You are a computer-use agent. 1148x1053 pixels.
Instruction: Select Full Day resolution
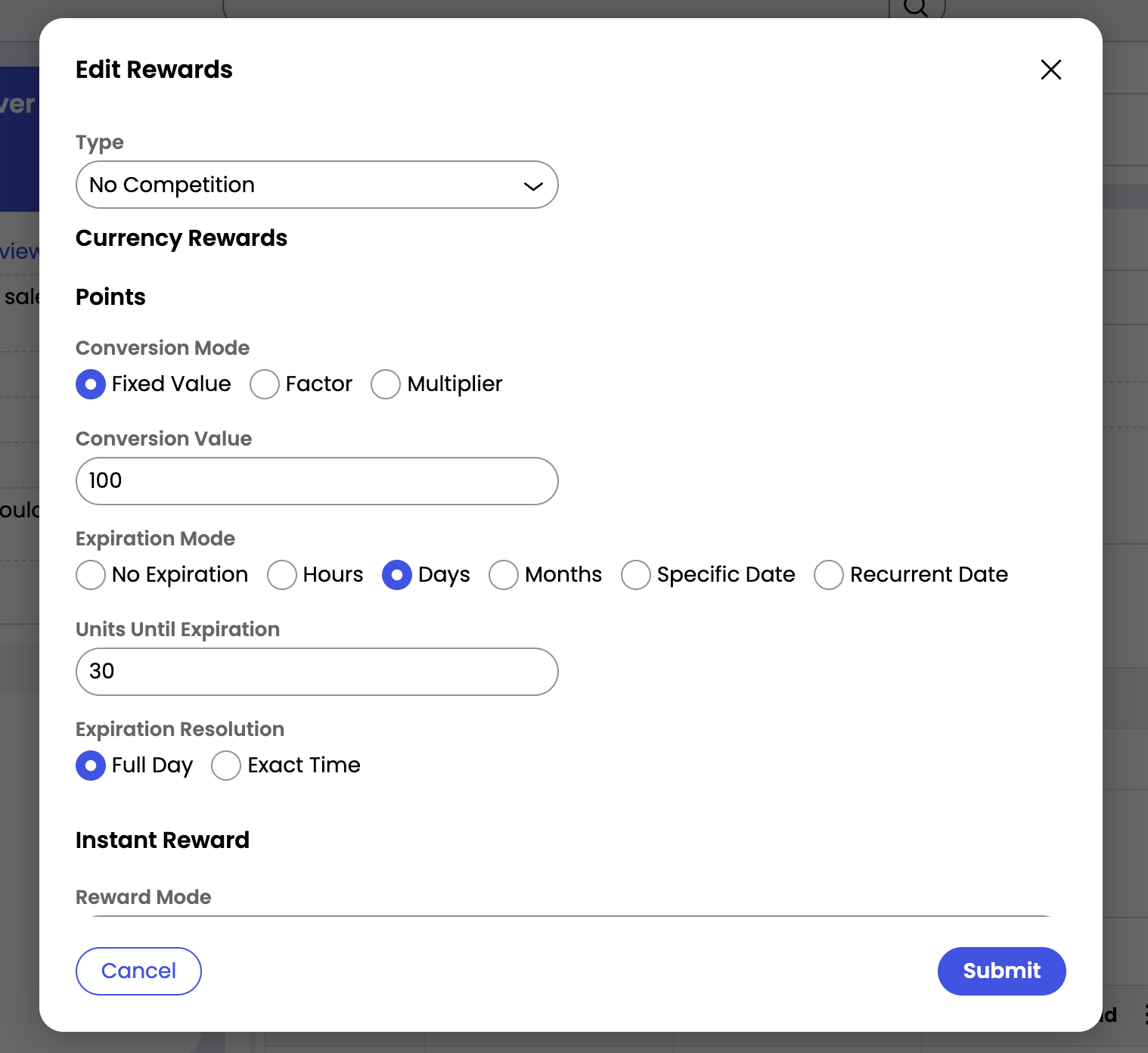click(x=90, y=766)
